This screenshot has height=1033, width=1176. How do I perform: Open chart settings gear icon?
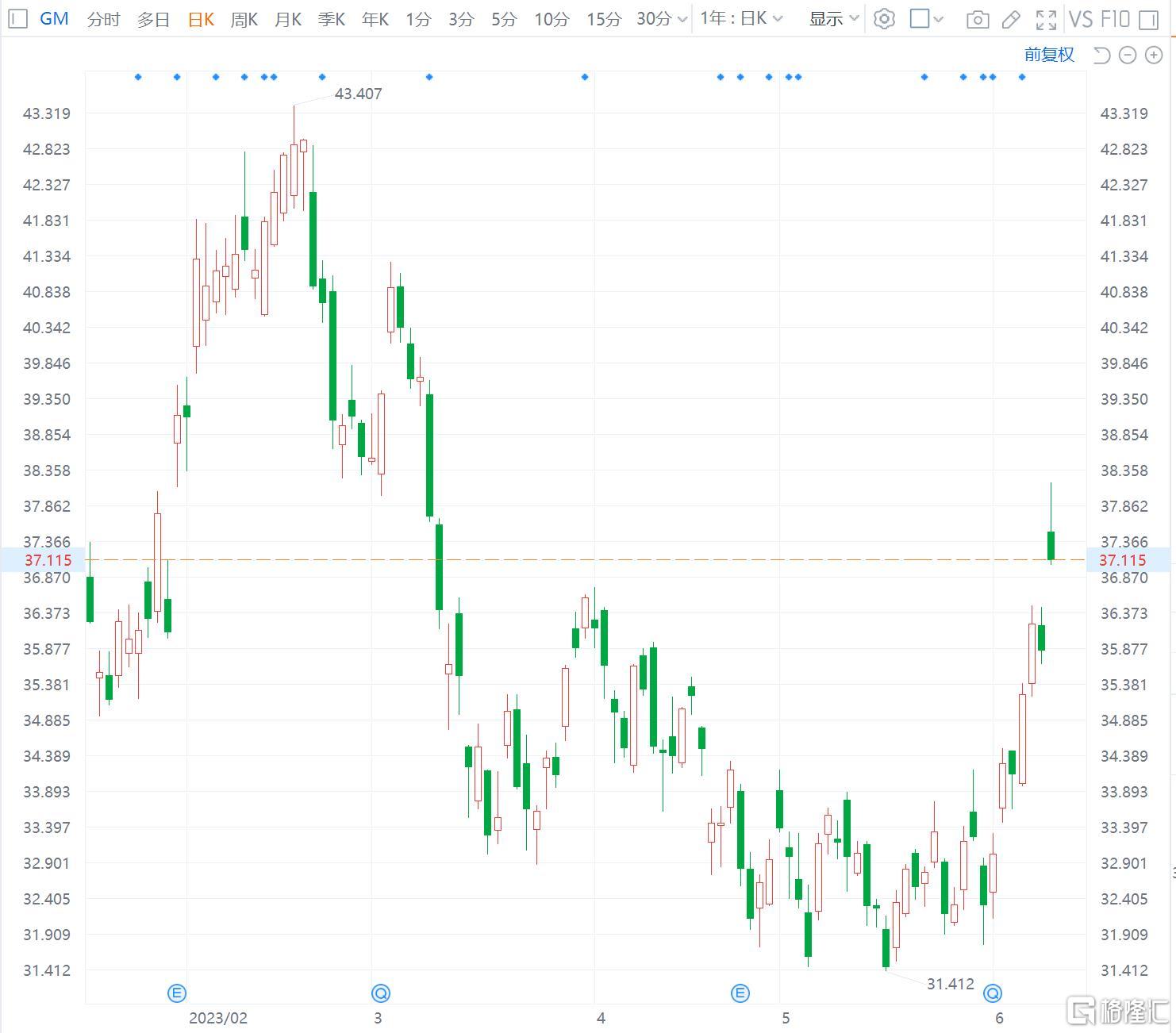(x=884, y=19)
